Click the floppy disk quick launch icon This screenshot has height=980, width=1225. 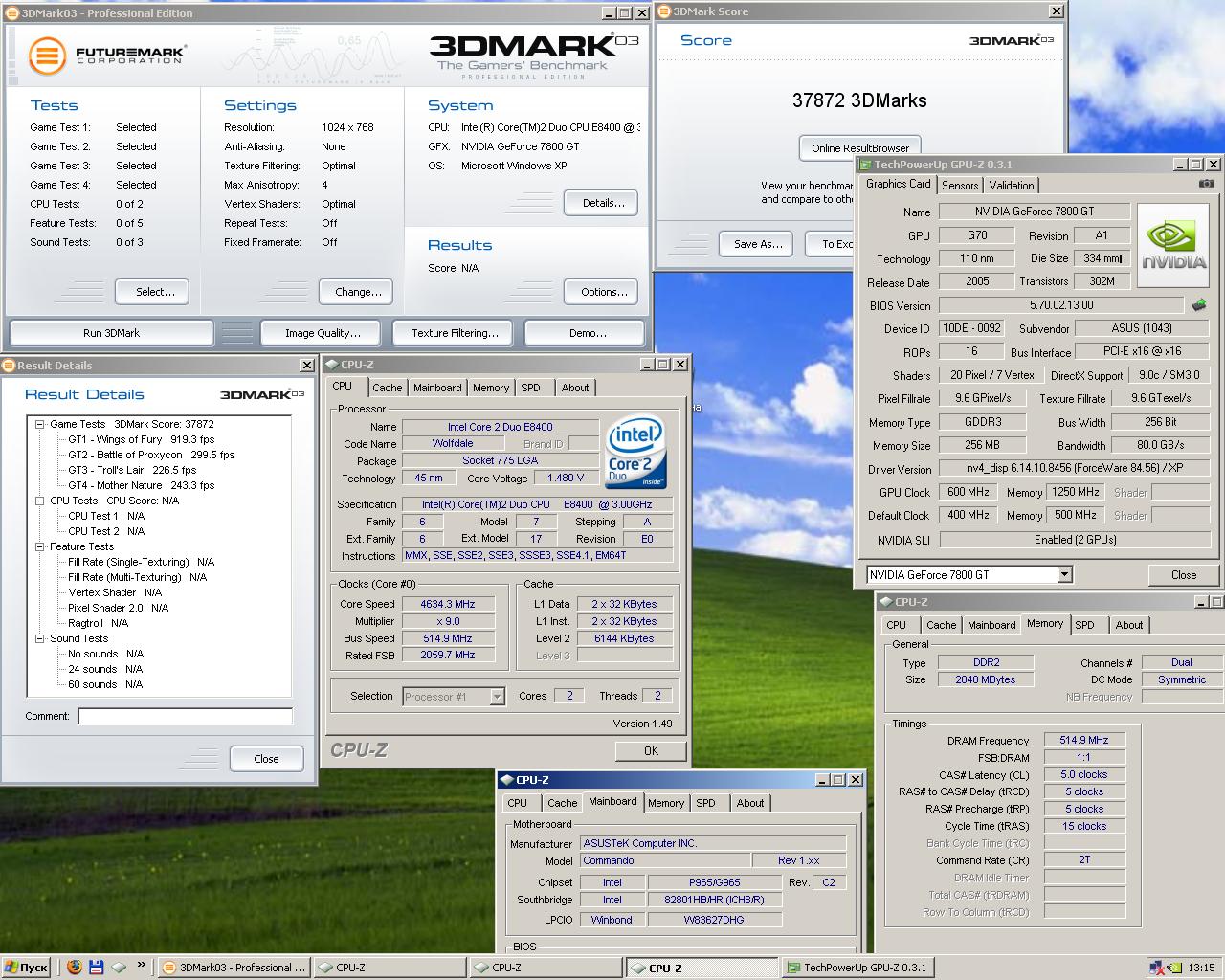(97, 968)
